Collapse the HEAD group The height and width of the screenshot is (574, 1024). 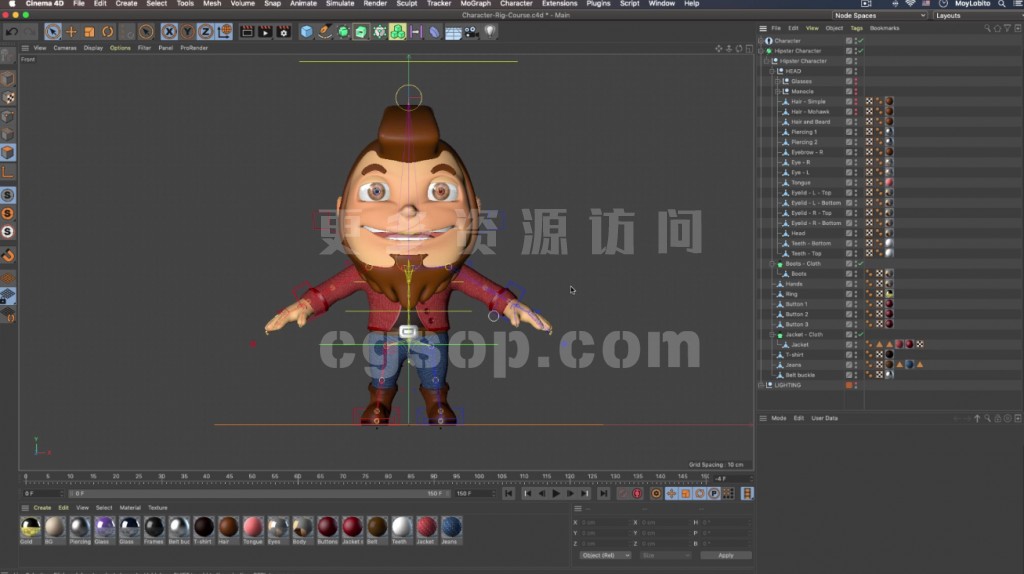[772, 71]
